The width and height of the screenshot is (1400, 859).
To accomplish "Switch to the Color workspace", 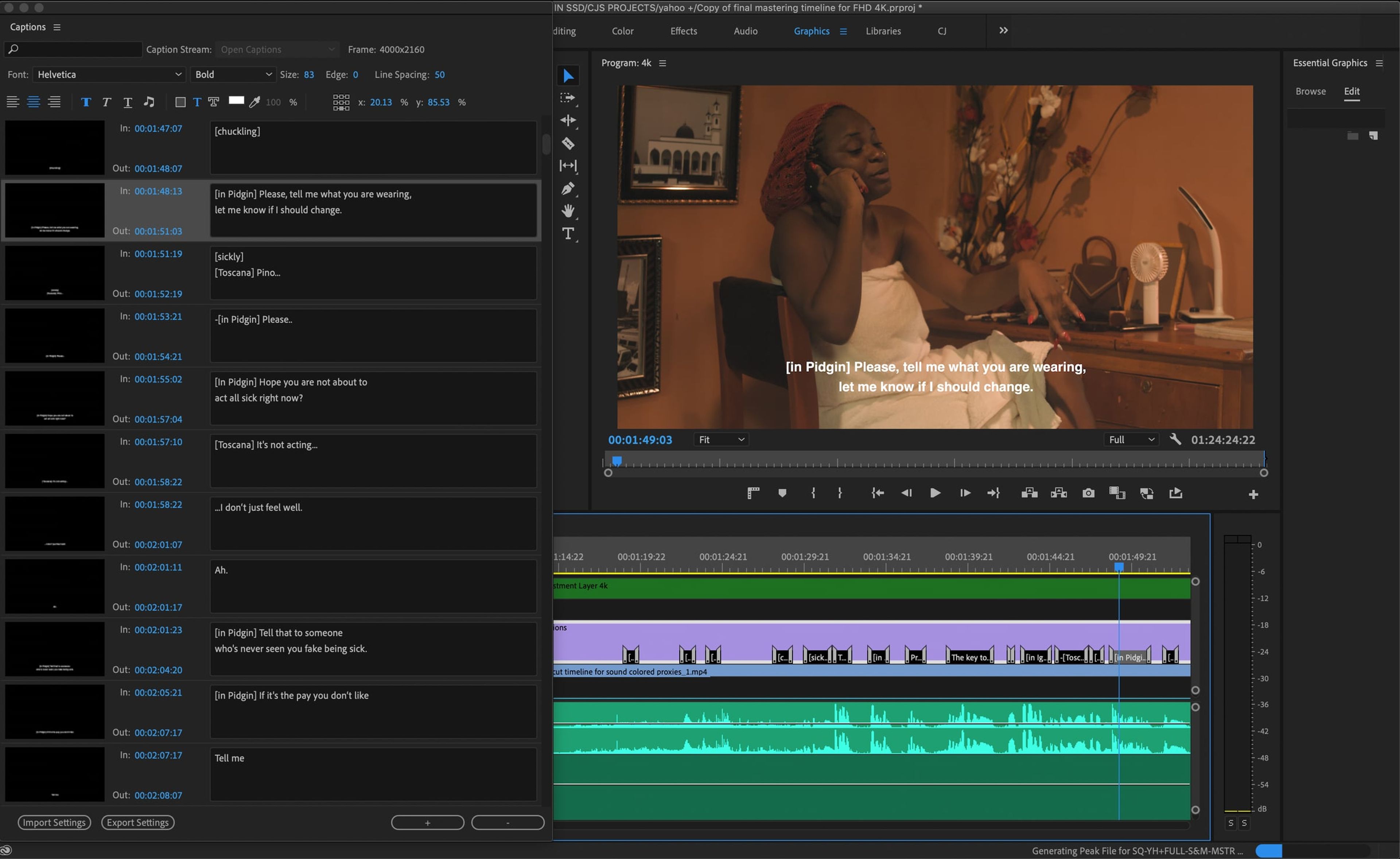I will (x=622, y=31).
